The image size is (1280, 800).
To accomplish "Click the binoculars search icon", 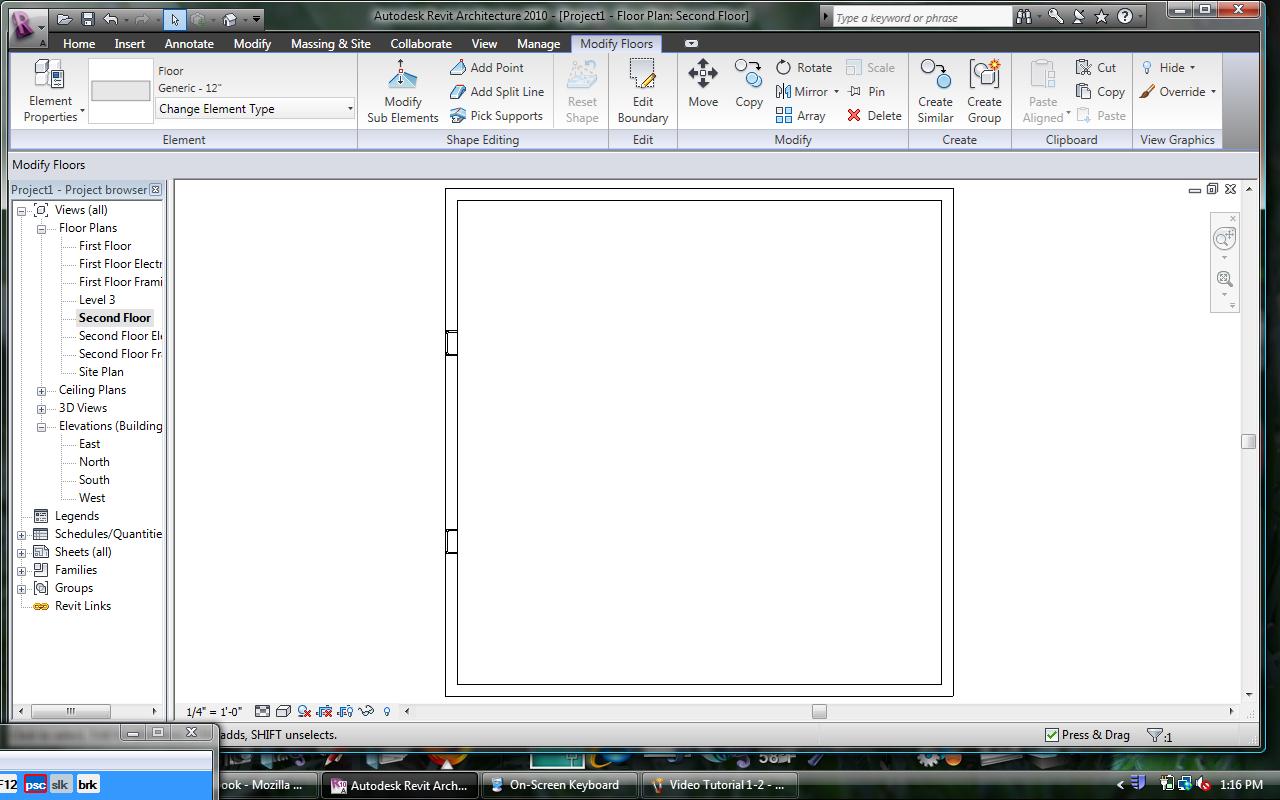I will pyautogui.click(x=1025, y=17).
